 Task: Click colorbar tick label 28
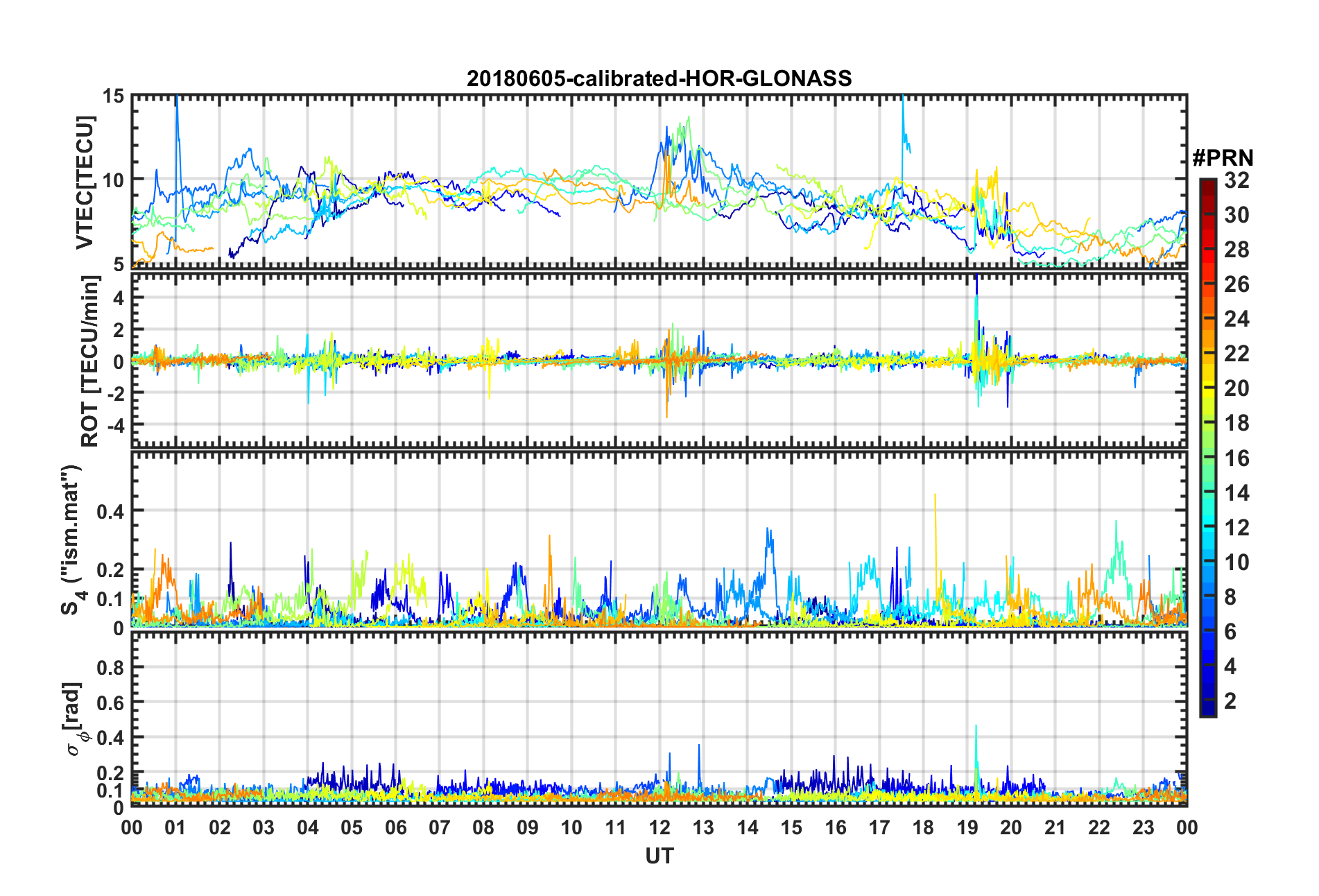click(1236, 250)
